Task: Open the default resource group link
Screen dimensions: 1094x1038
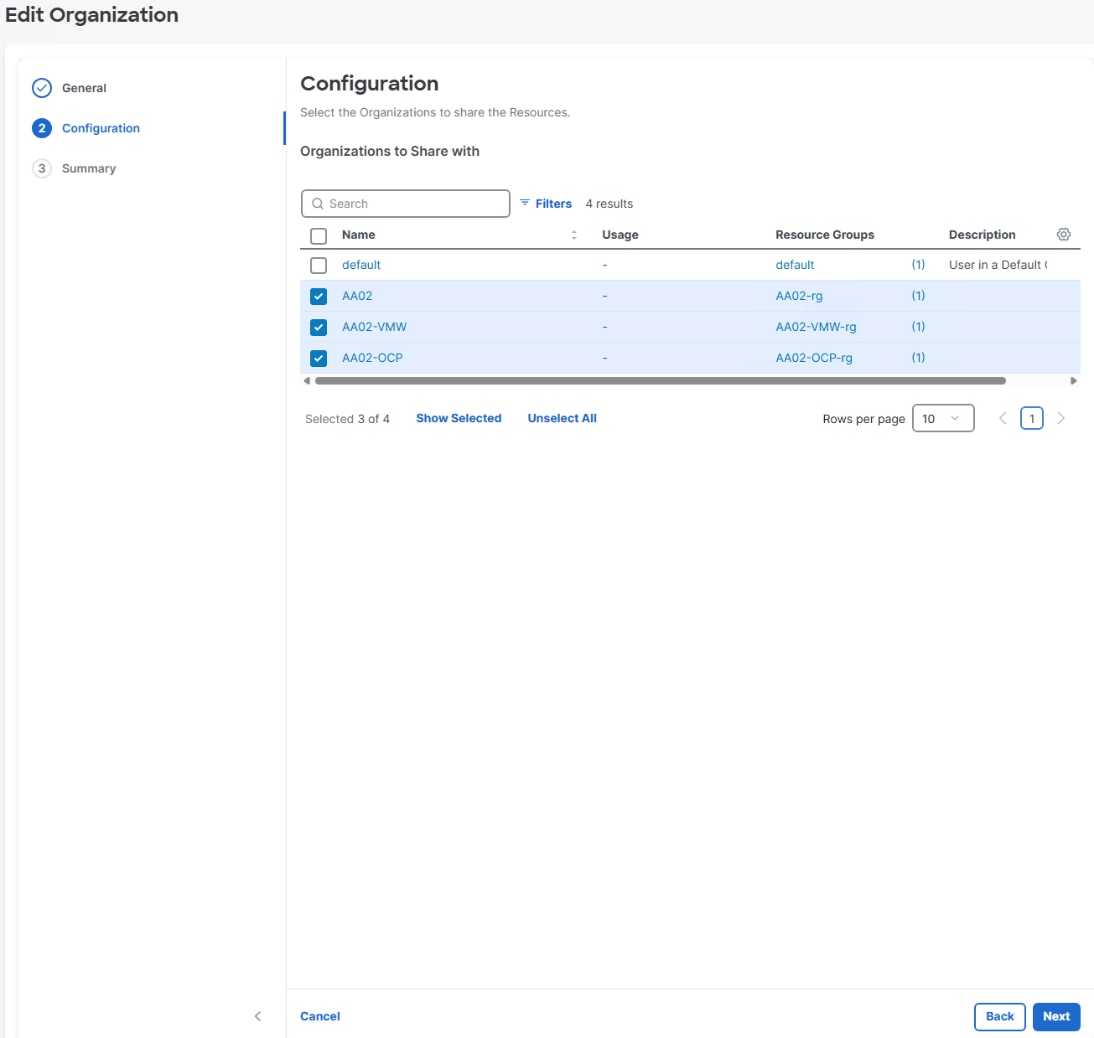Action: point(795,265)
